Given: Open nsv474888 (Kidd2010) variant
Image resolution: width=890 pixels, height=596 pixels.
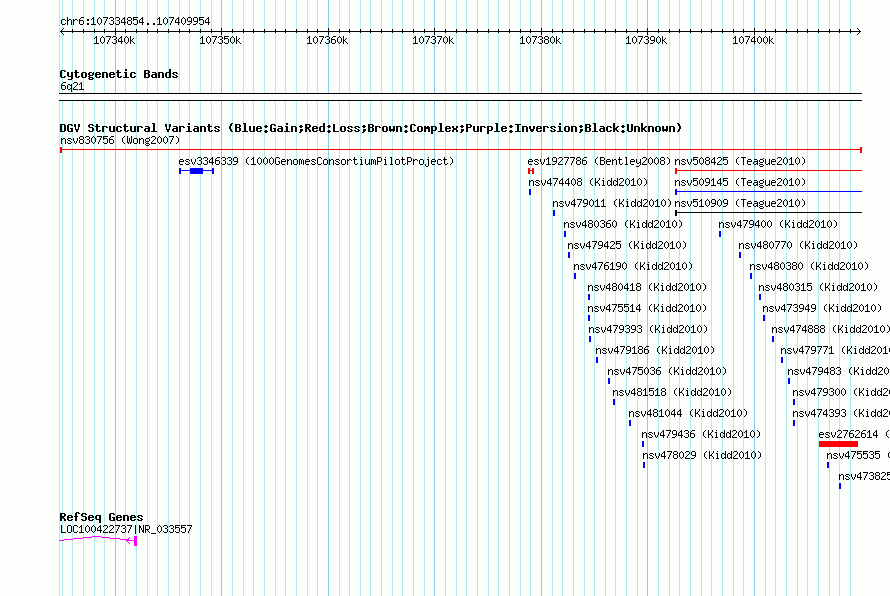Looking at the screenshot, I should coord(830,329).
